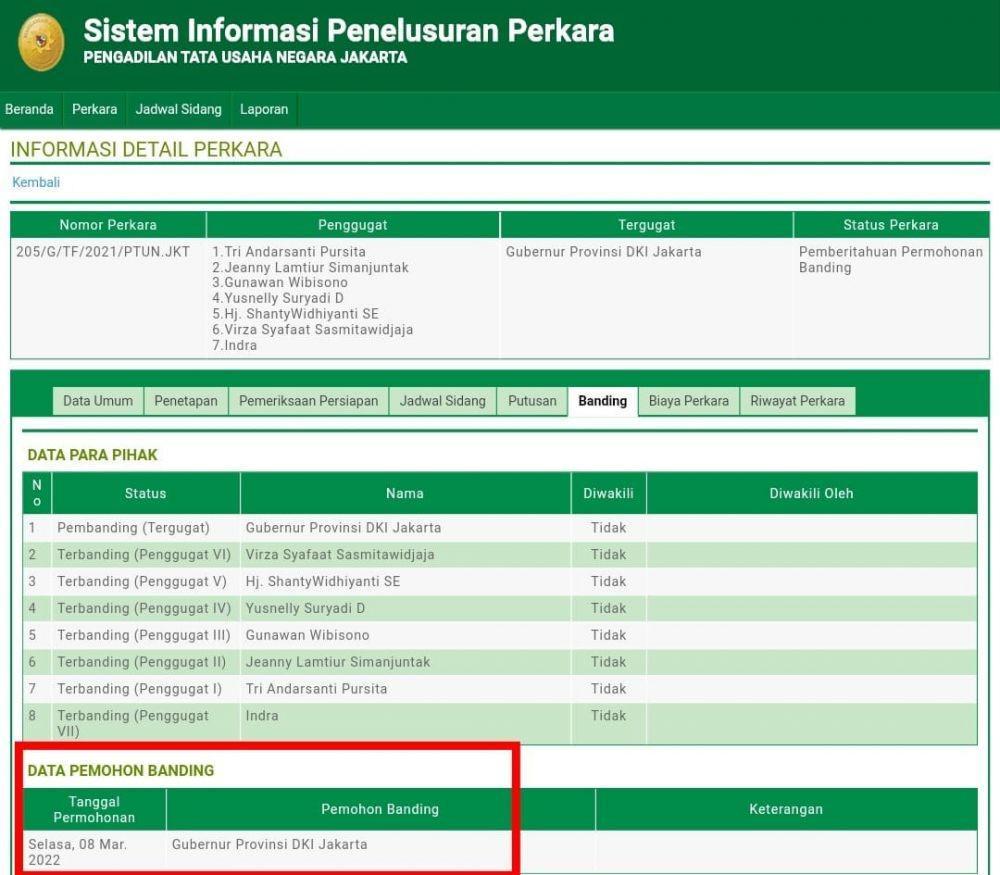Open the Perkara menu
The width and height of the screenshot is (1000, 875).
point(94,110)
